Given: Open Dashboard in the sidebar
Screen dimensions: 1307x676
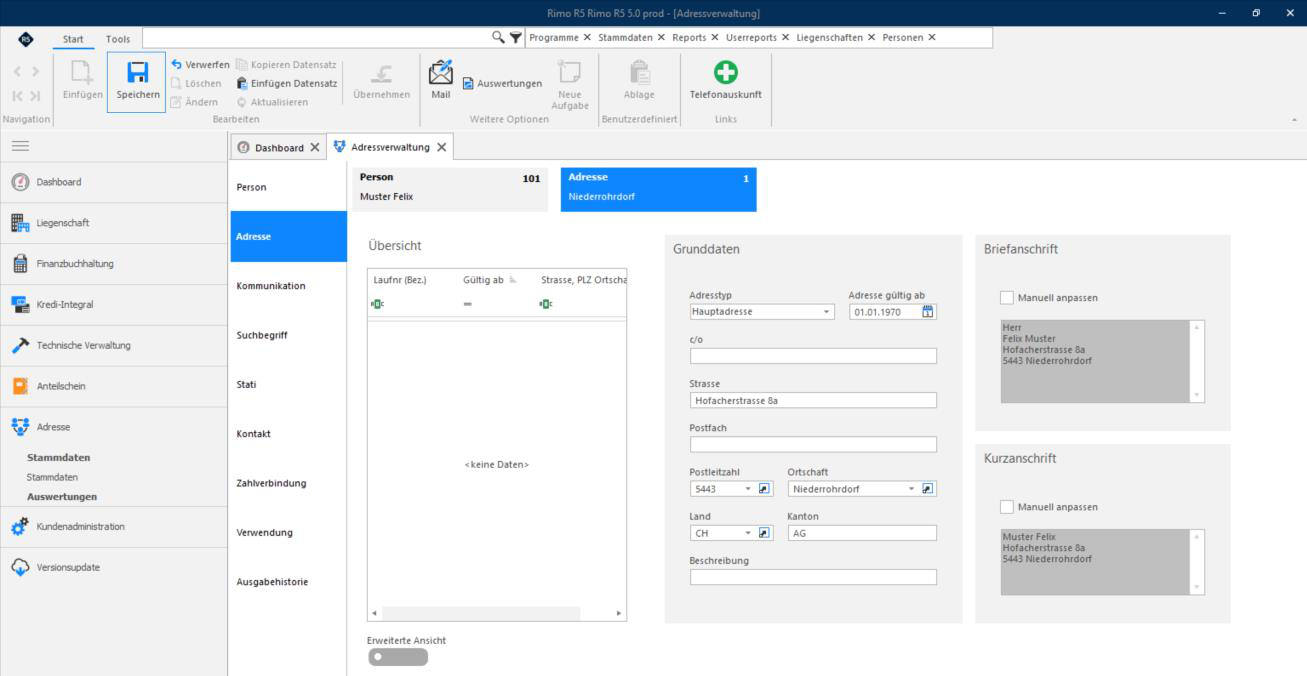Looking at the screenshot, I should tap(114, 182).
